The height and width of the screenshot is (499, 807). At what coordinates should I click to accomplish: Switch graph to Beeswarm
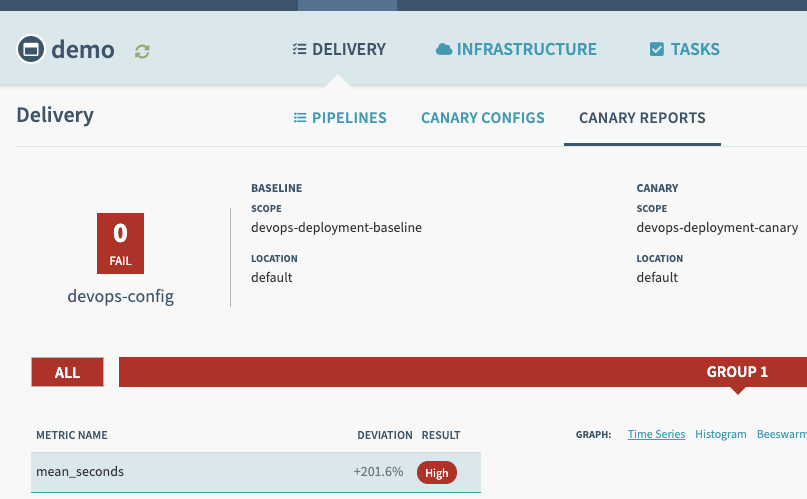(781, 434)
